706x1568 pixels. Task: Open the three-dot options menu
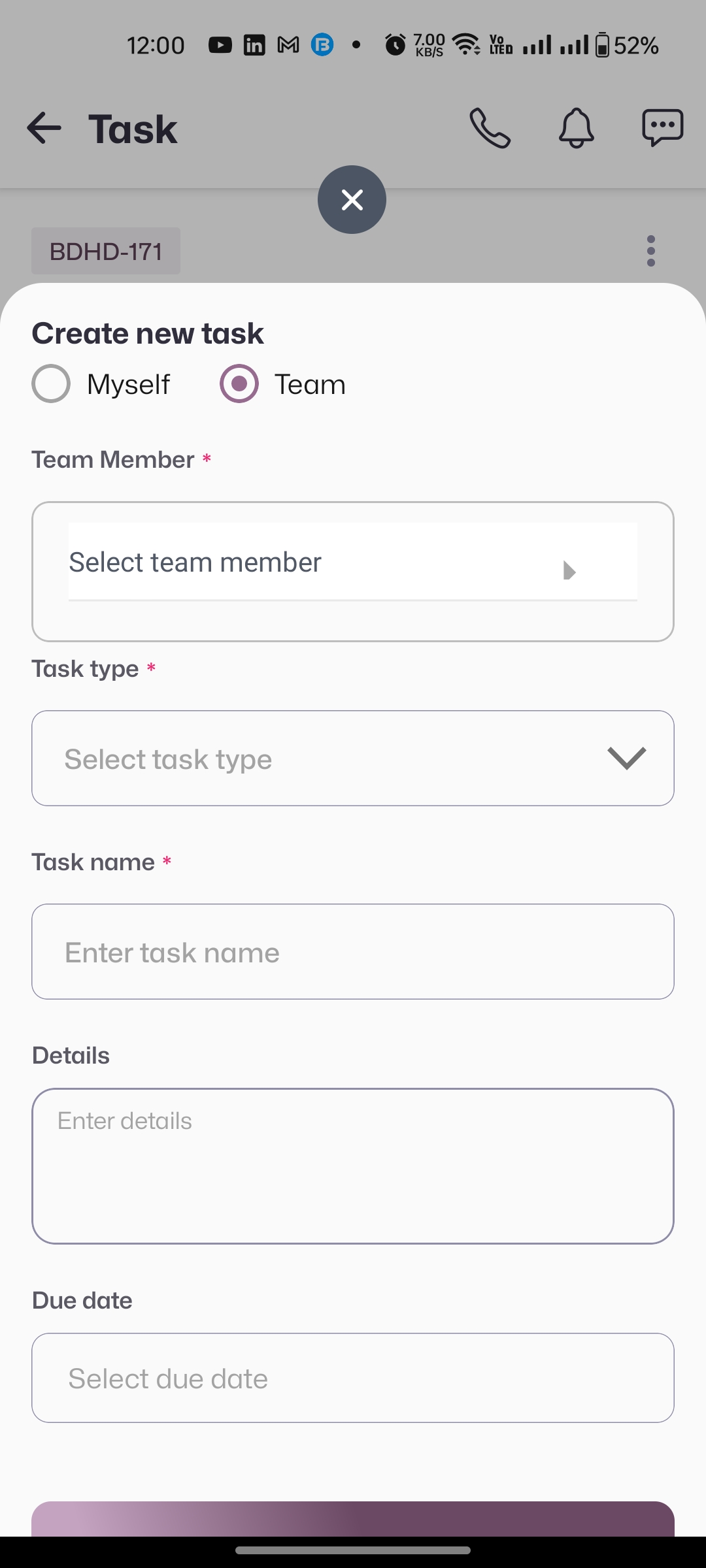[x=650, y=251]
